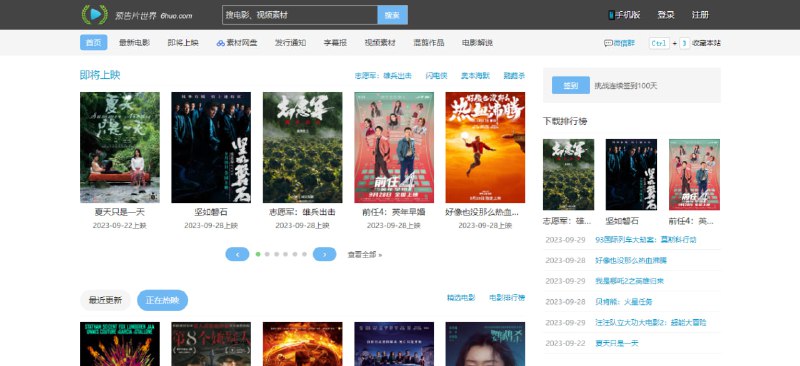Open the 坚如磐石 thumbnail in 下载排行榜
The image size is (800, 366).
[x=631, y=175]
